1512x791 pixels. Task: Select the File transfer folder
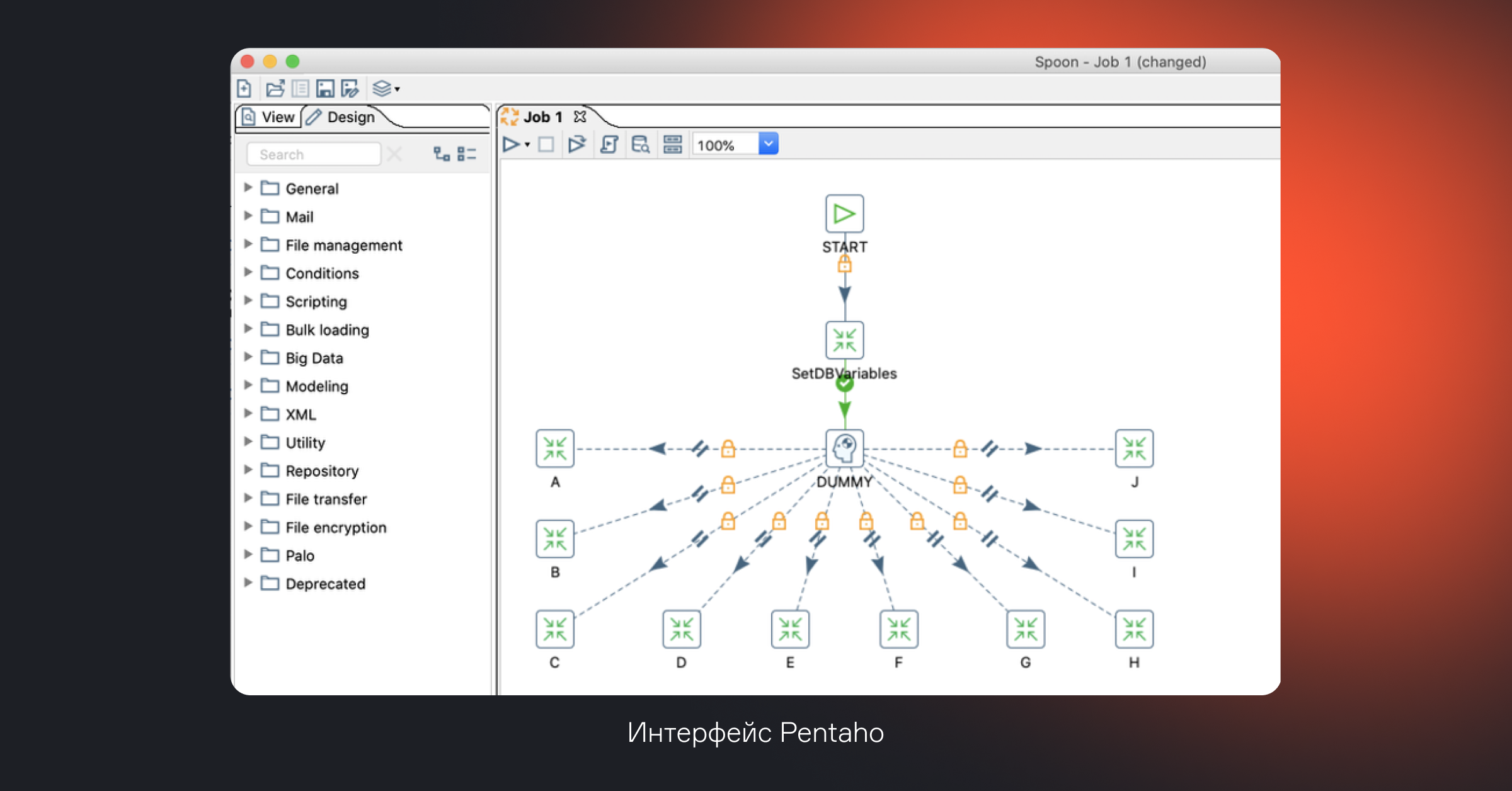point(314,499)
